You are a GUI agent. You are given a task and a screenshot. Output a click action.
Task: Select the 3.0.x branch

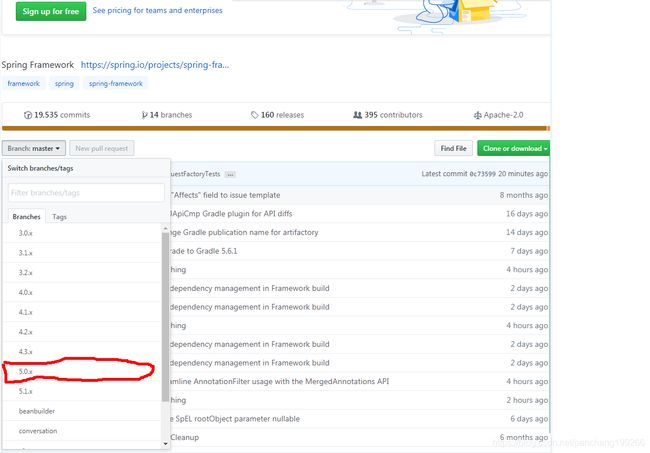[82, 233]
